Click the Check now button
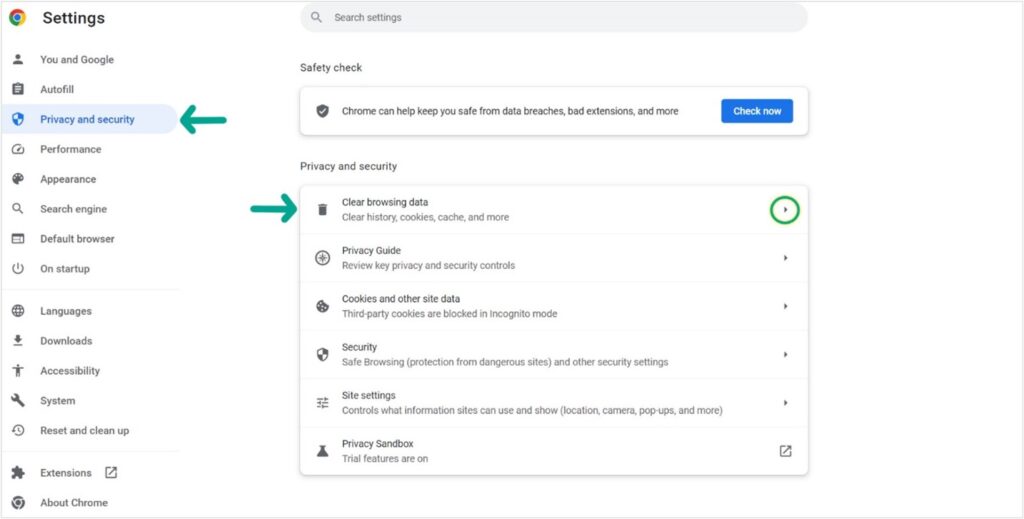The height and width of the screenshot is (519, 1024). coord(757,111)
